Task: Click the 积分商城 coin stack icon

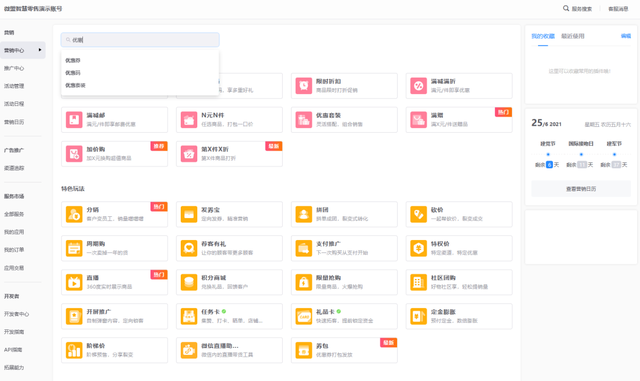Action: 189,282
